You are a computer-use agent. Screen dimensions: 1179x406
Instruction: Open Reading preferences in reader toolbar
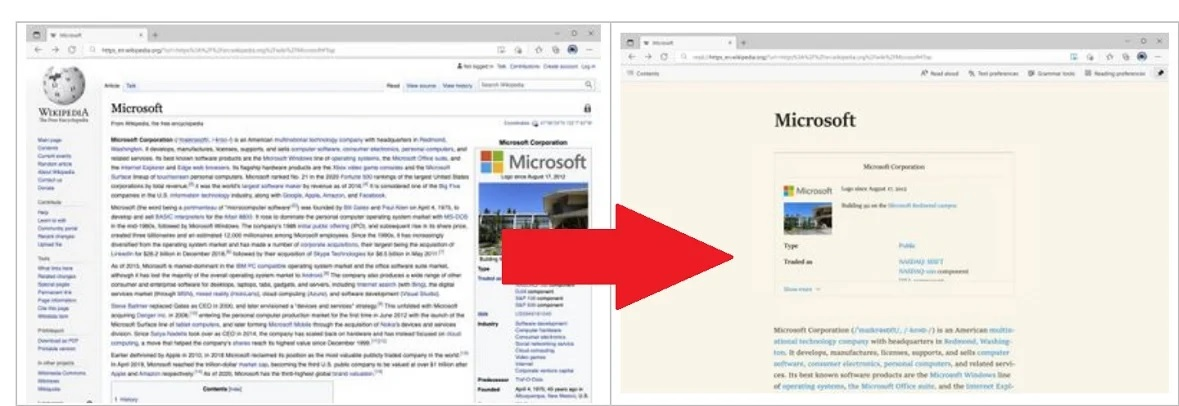coord(1115,74)
